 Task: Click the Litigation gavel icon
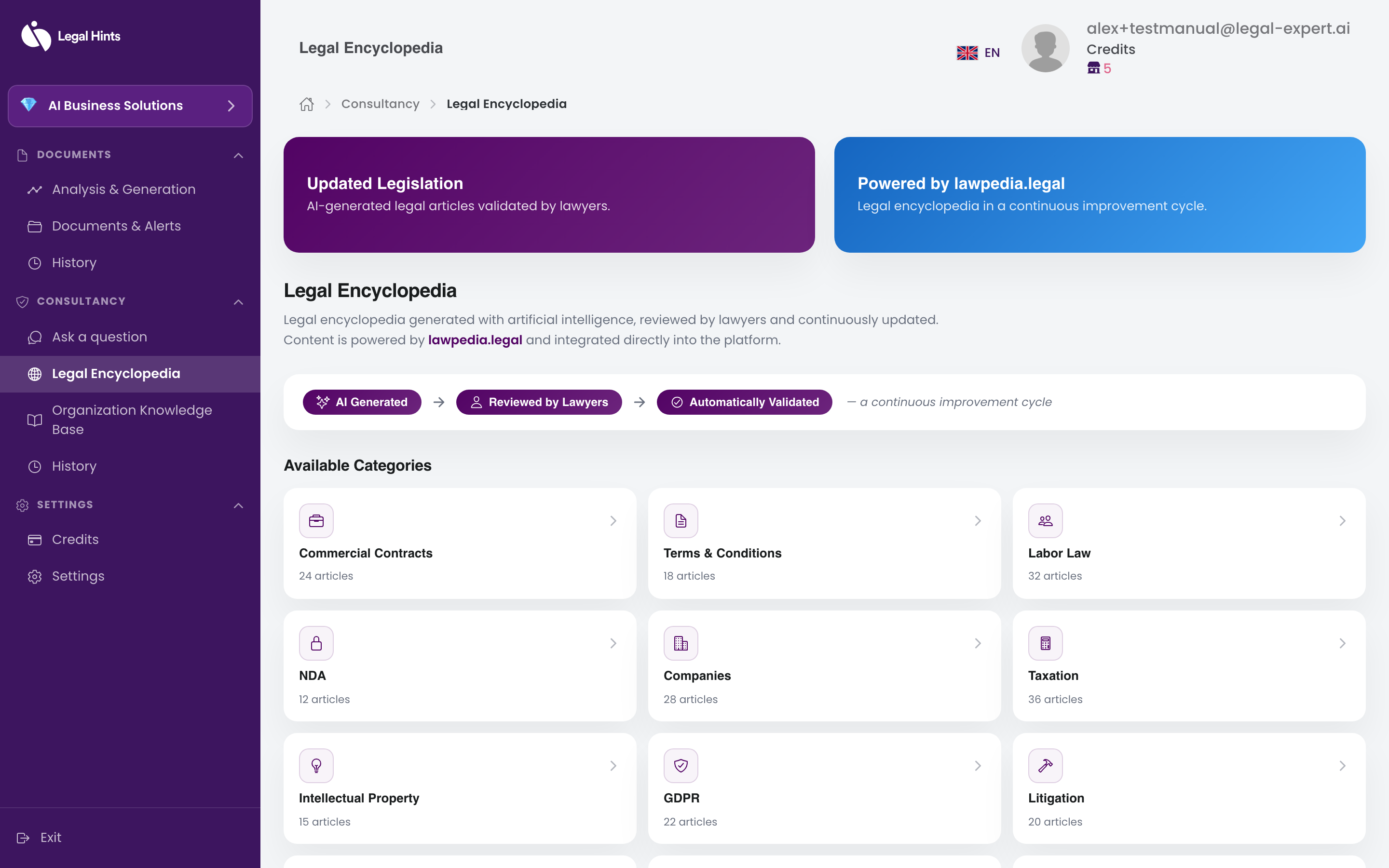tap(1045, 765)
